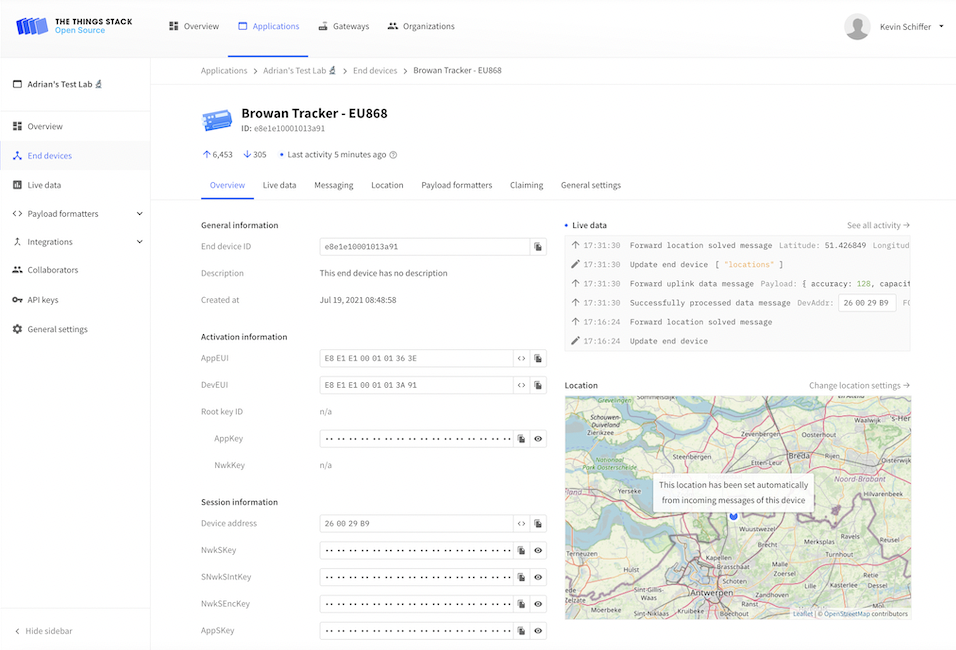
Task: Open See all activity link
Action: pos(878,225)
